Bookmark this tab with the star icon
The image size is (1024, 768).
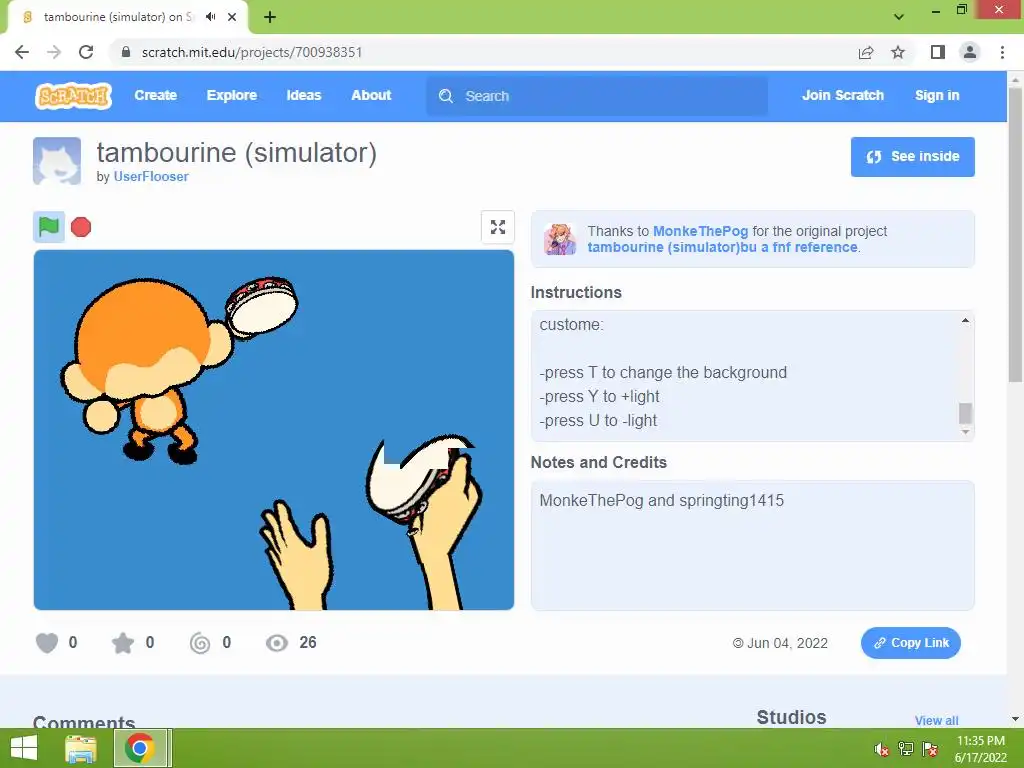tap(898, 52)
